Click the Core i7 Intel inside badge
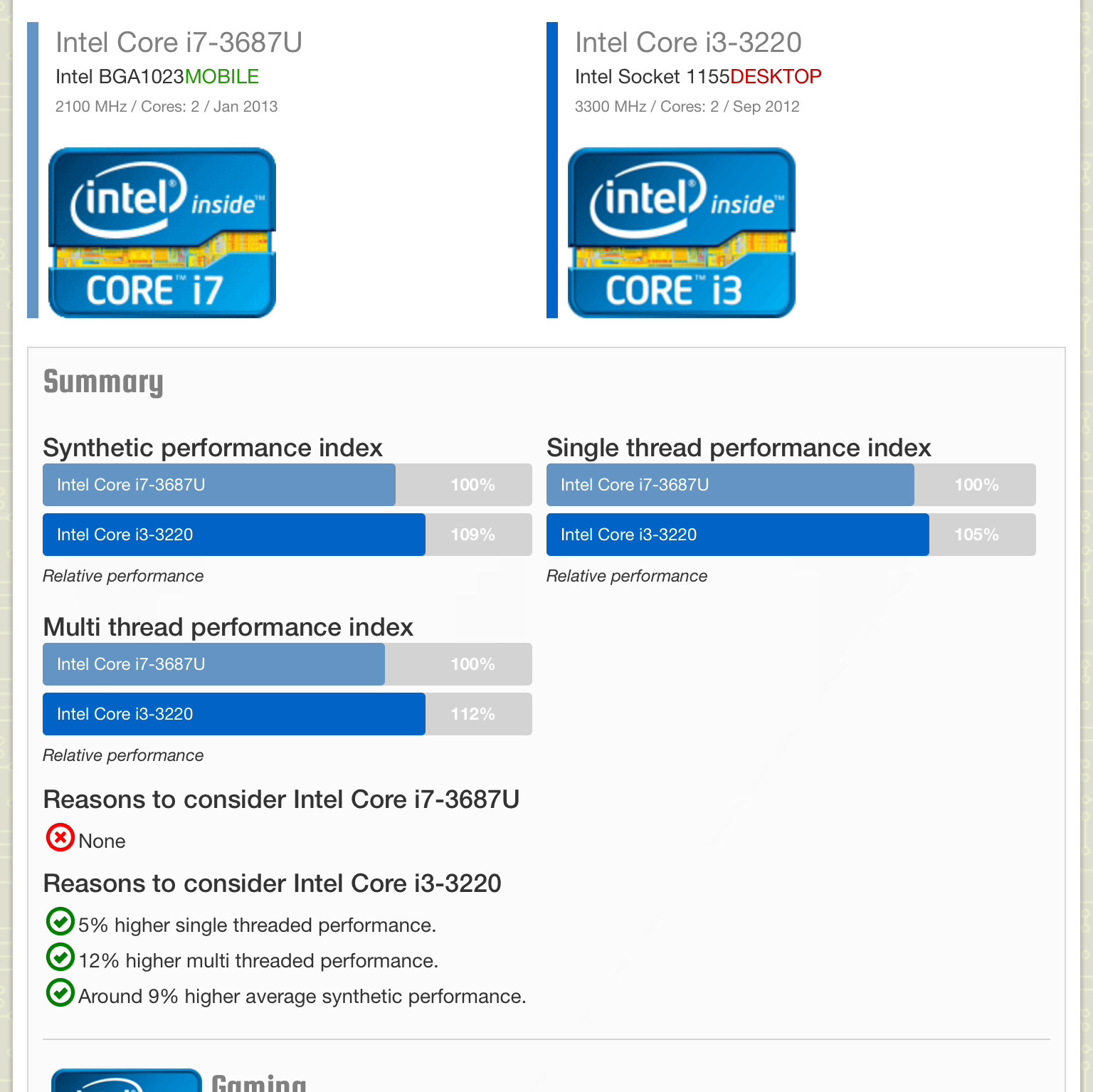Screen dimensions: 1093x1092 (x=162, y=233)
